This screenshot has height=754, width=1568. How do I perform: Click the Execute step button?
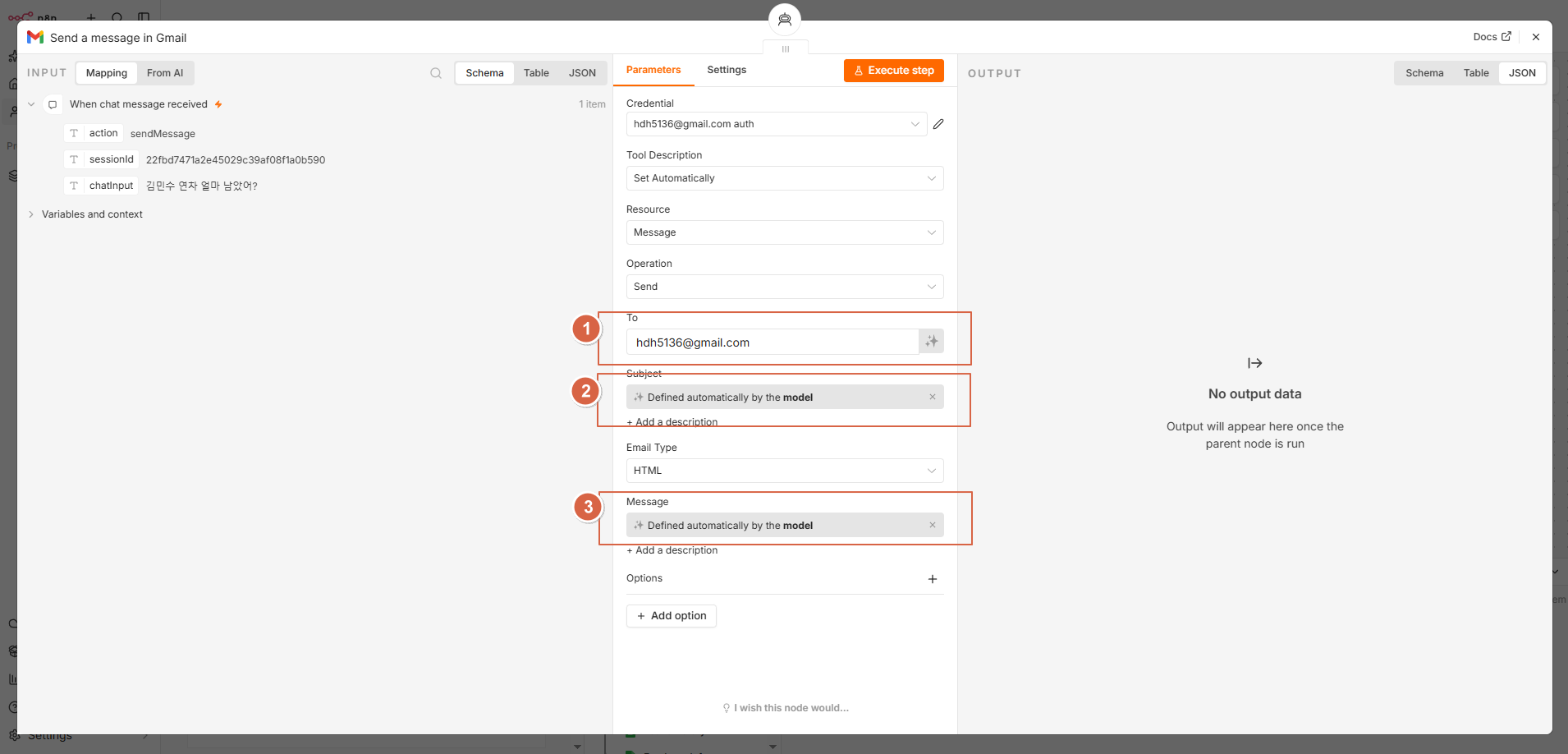894,71
